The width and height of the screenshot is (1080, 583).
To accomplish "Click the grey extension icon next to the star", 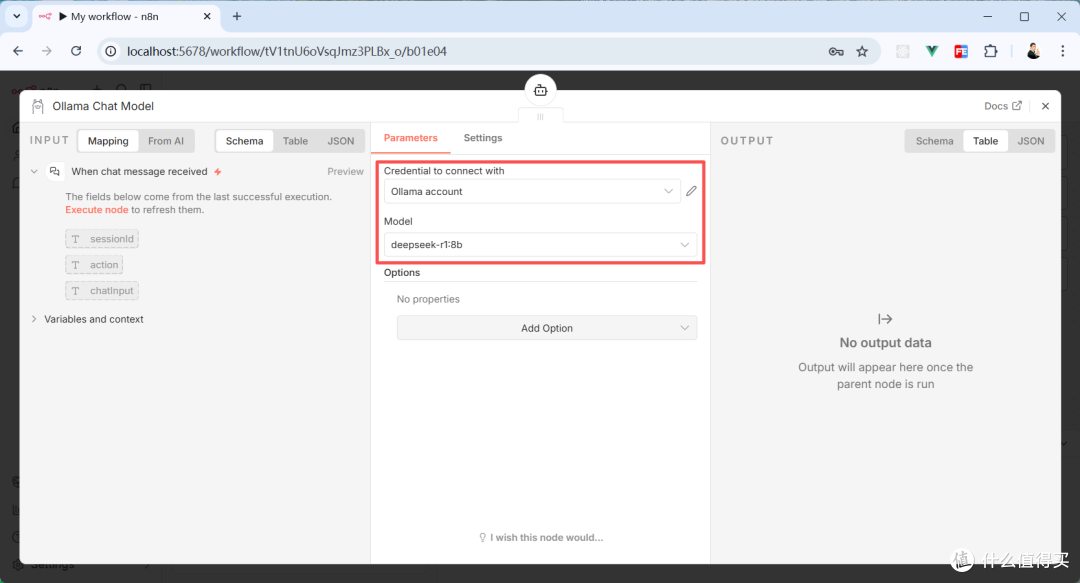I will tap(902, 52).
